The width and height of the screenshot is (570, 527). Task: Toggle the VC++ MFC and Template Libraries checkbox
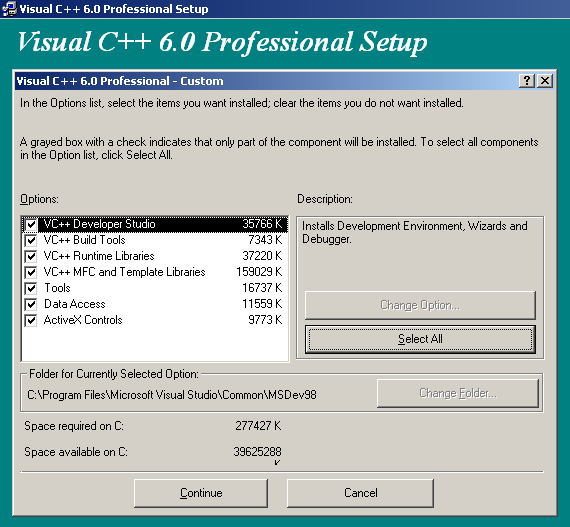pyautogui.click(x=31, y=272)
